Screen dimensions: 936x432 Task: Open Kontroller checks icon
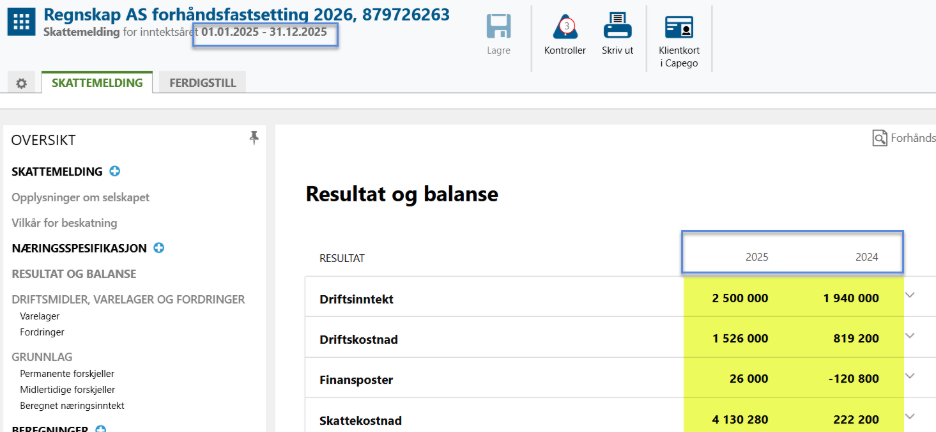[x=564, y=27]
